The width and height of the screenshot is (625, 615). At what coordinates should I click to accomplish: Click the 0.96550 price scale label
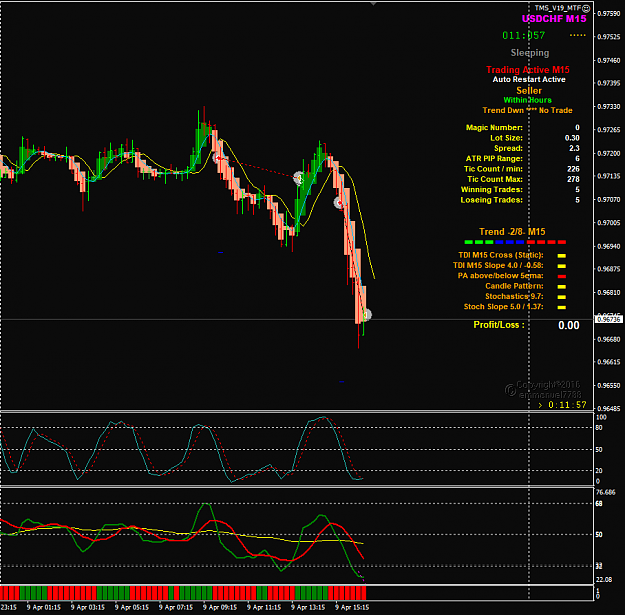(x=609, y=386)
